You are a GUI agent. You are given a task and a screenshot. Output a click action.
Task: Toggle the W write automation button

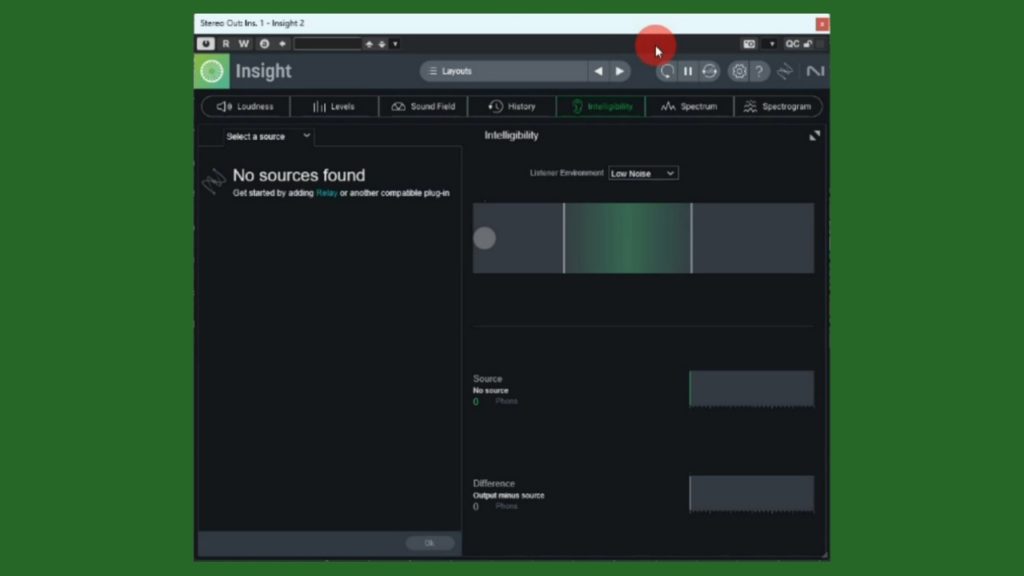[x=244, y=44]
